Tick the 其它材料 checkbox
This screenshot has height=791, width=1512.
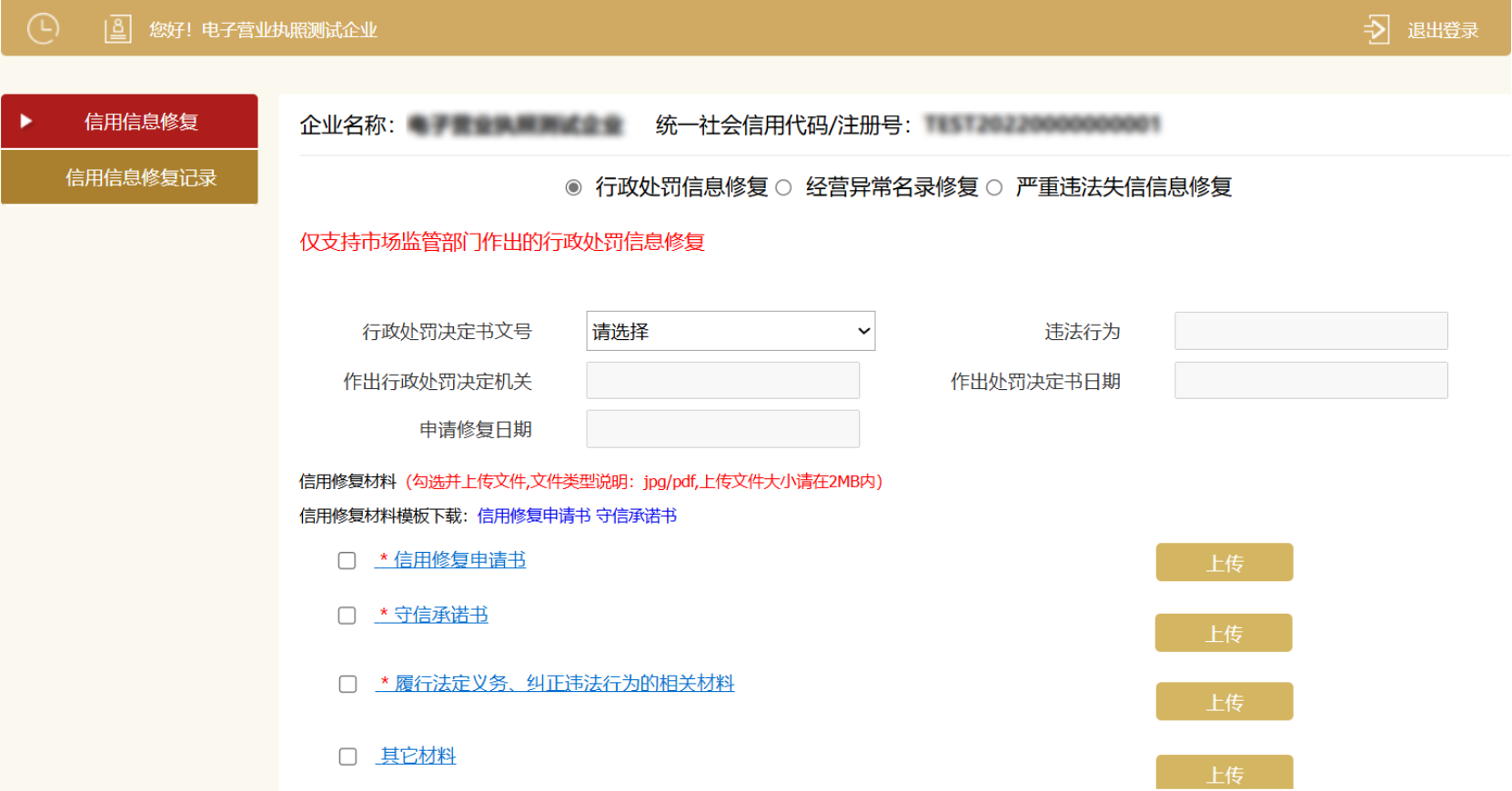[x=348, y=756]
